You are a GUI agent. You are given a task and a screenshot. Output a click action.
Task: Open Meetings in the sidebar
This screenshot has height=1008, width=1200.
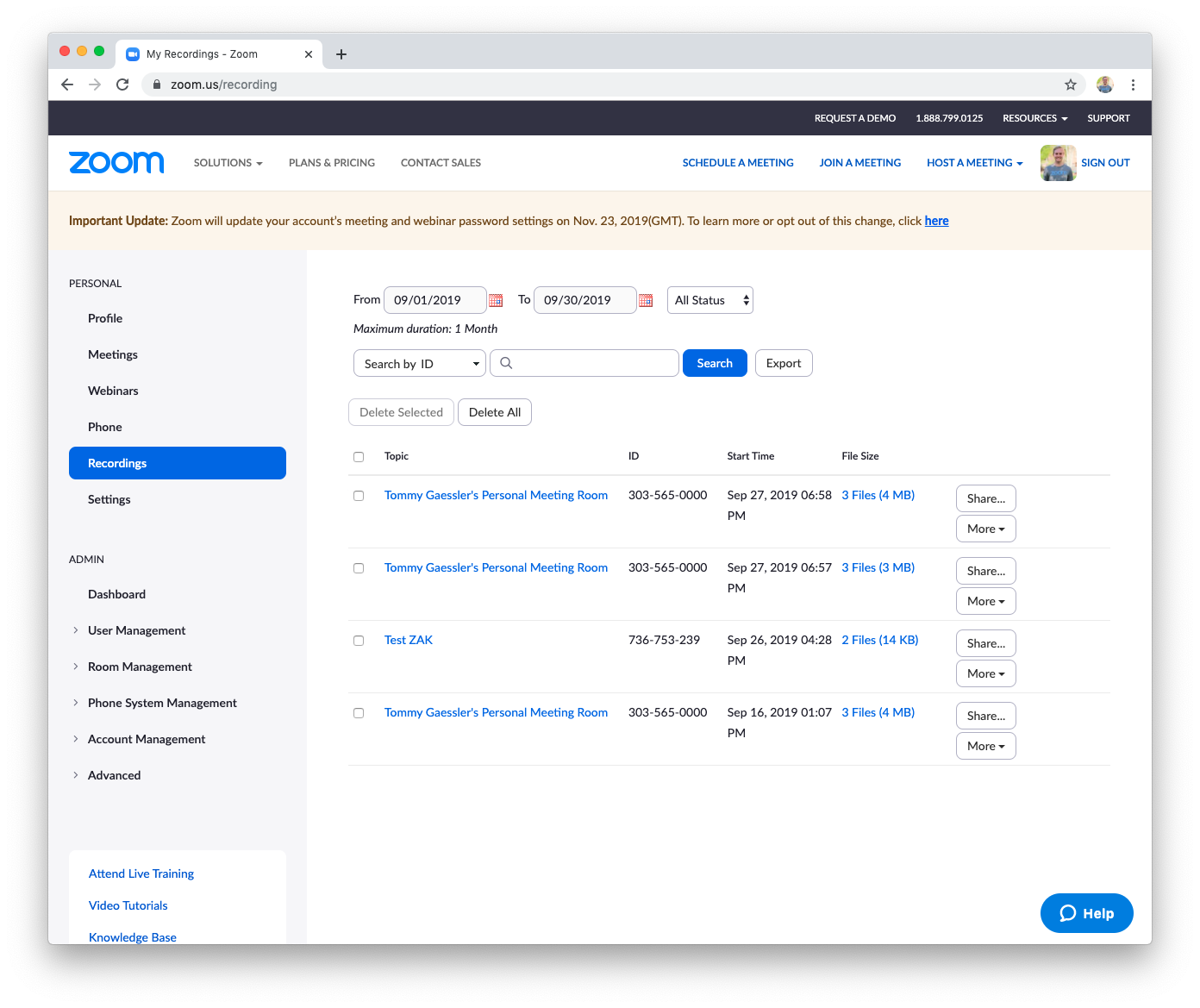click(113, 354)
